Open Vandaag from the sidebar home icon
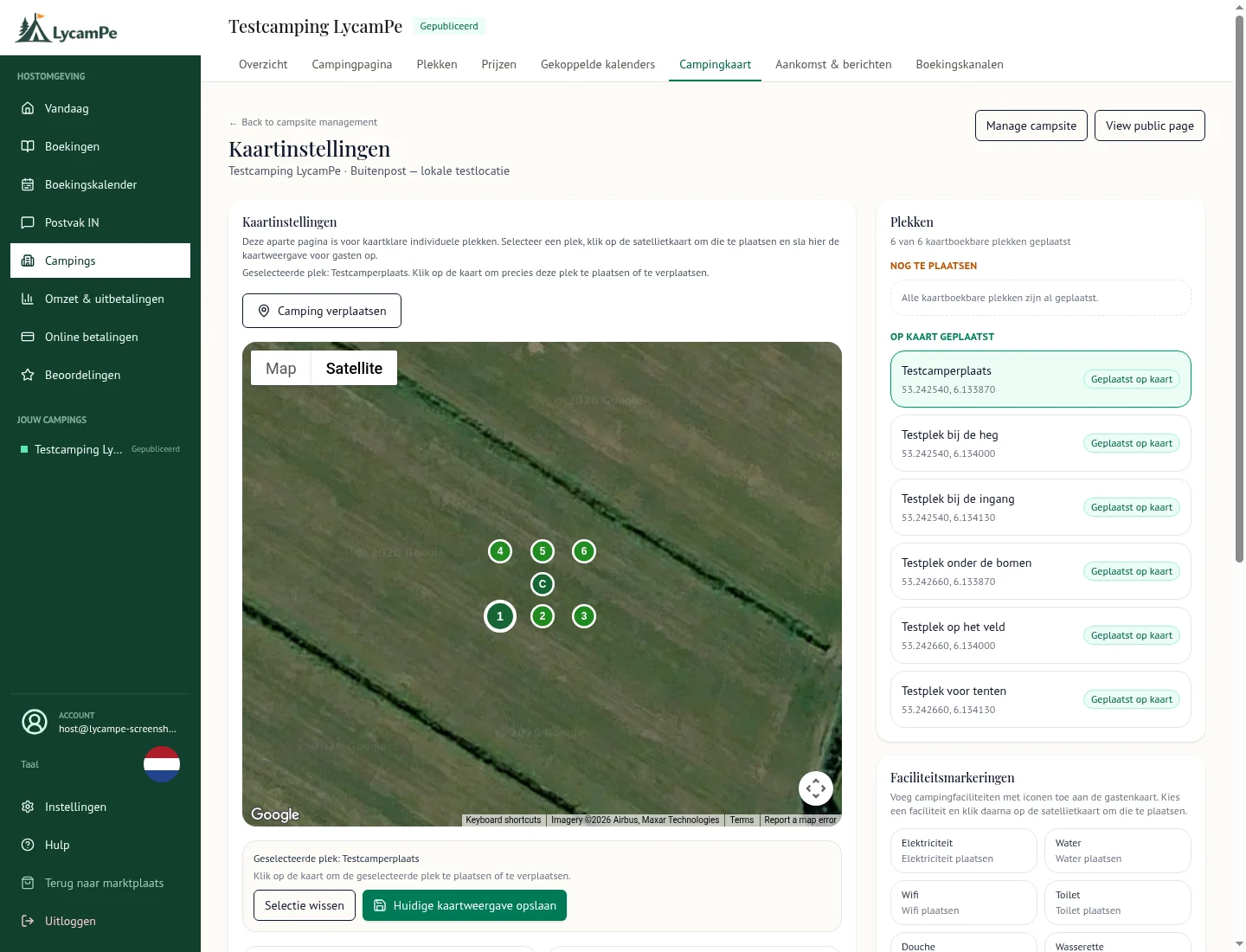1246x952 pixels. click(x=28, y=108)
